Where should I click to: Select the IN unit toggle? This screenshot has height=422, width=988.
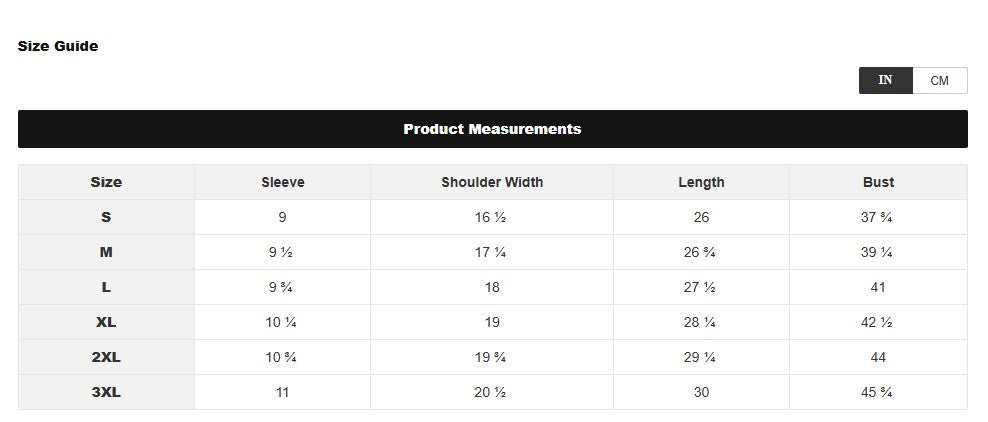coord(885,81)
